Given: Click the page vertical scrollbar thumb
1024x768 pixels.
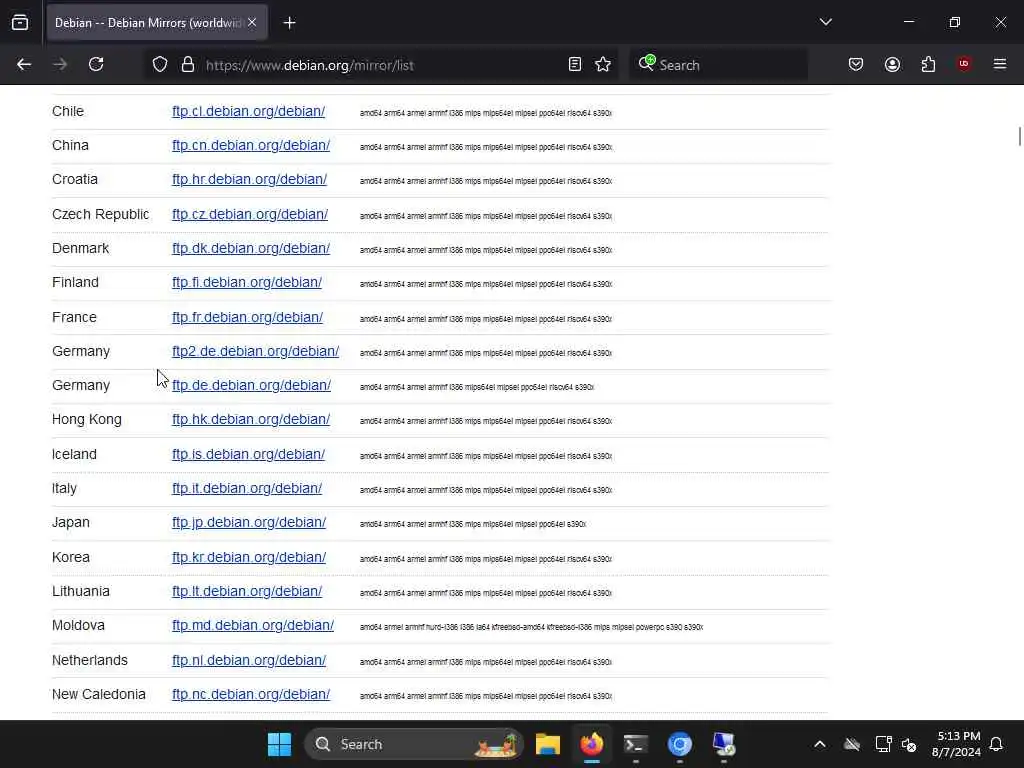Looking at the screenshot, I should tap(1019, 137).
